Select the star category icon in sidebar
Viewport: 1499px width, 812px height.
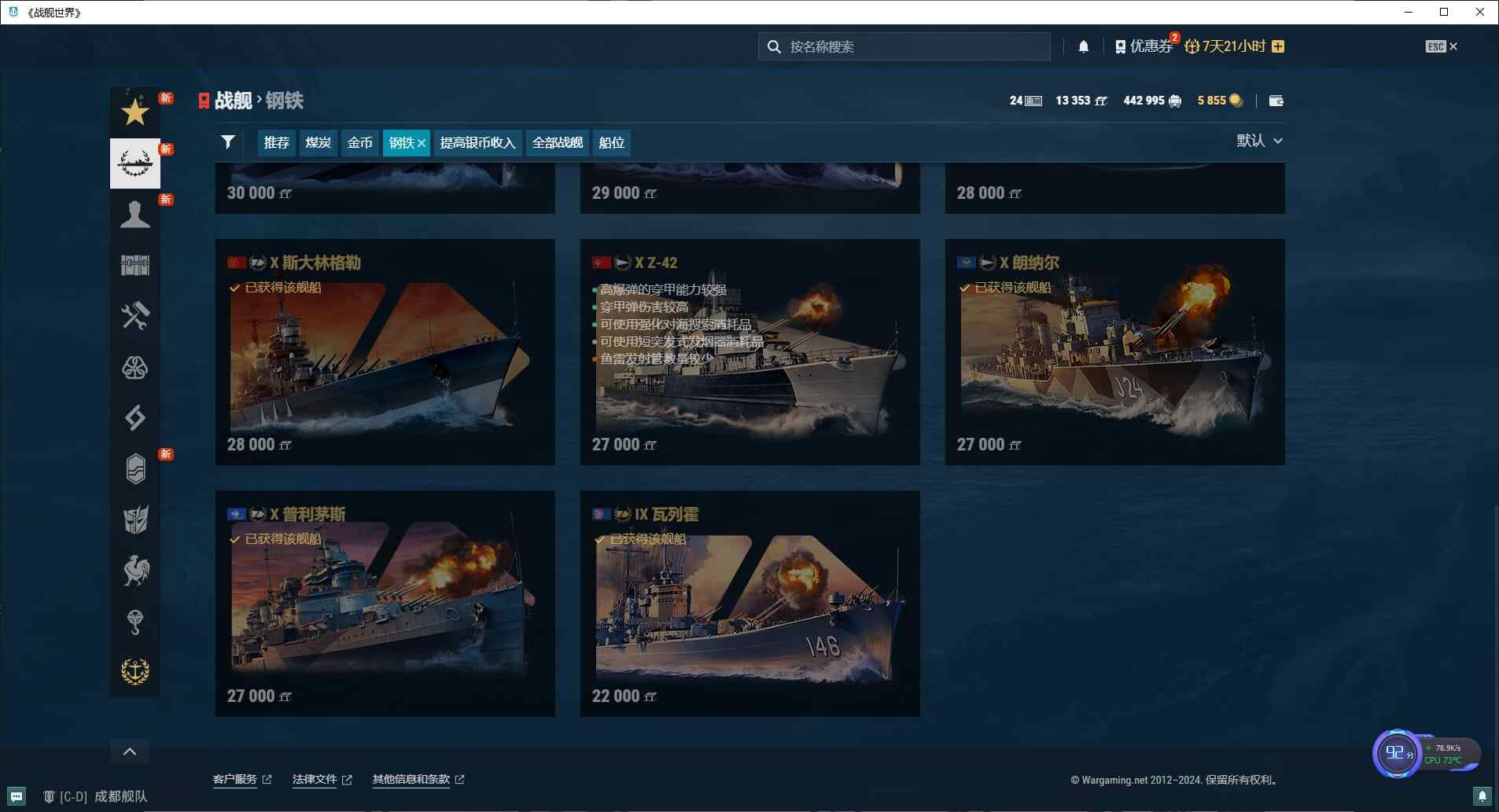134,112
